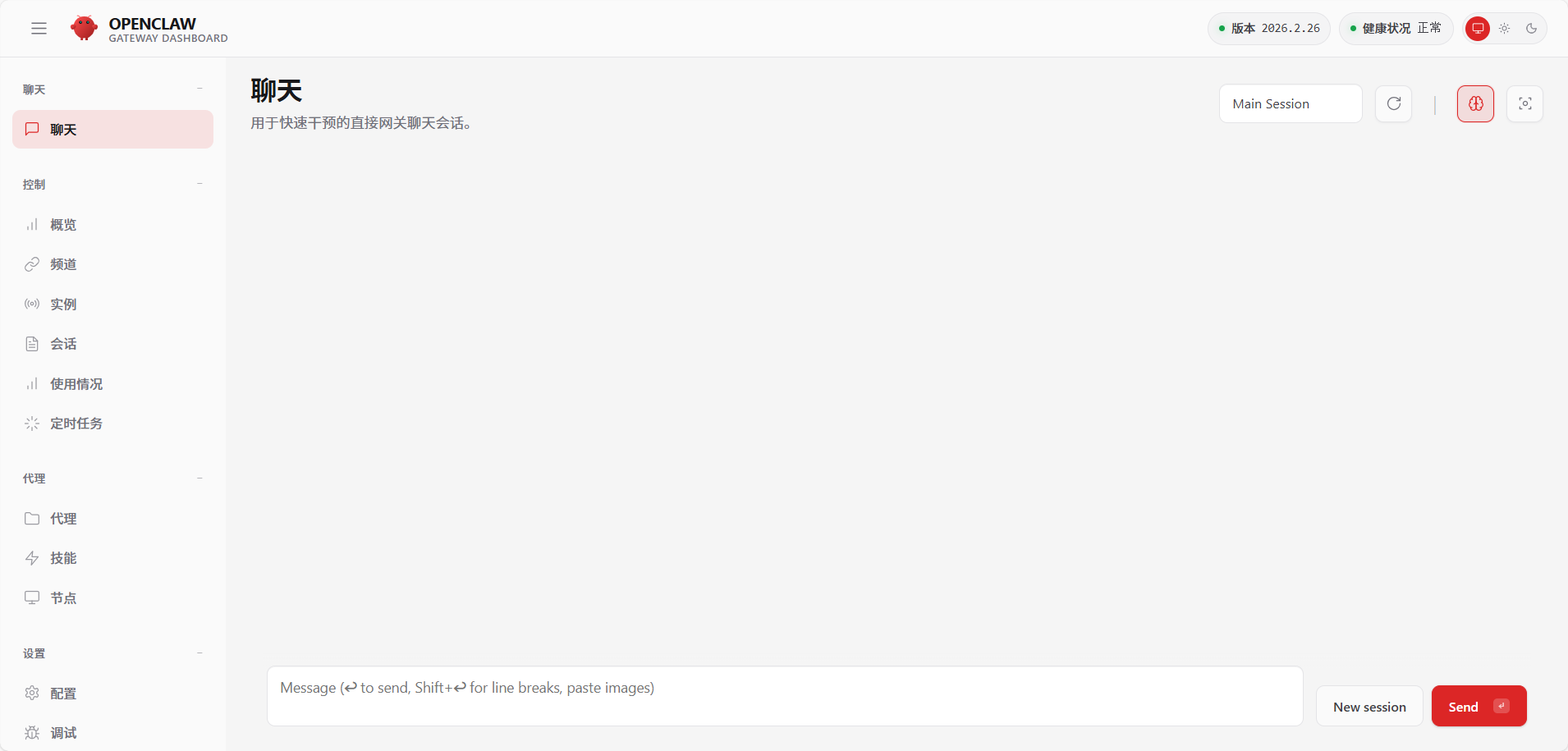
Task: Open the 技能 skills lightning icon
Action: pos(32,558)
